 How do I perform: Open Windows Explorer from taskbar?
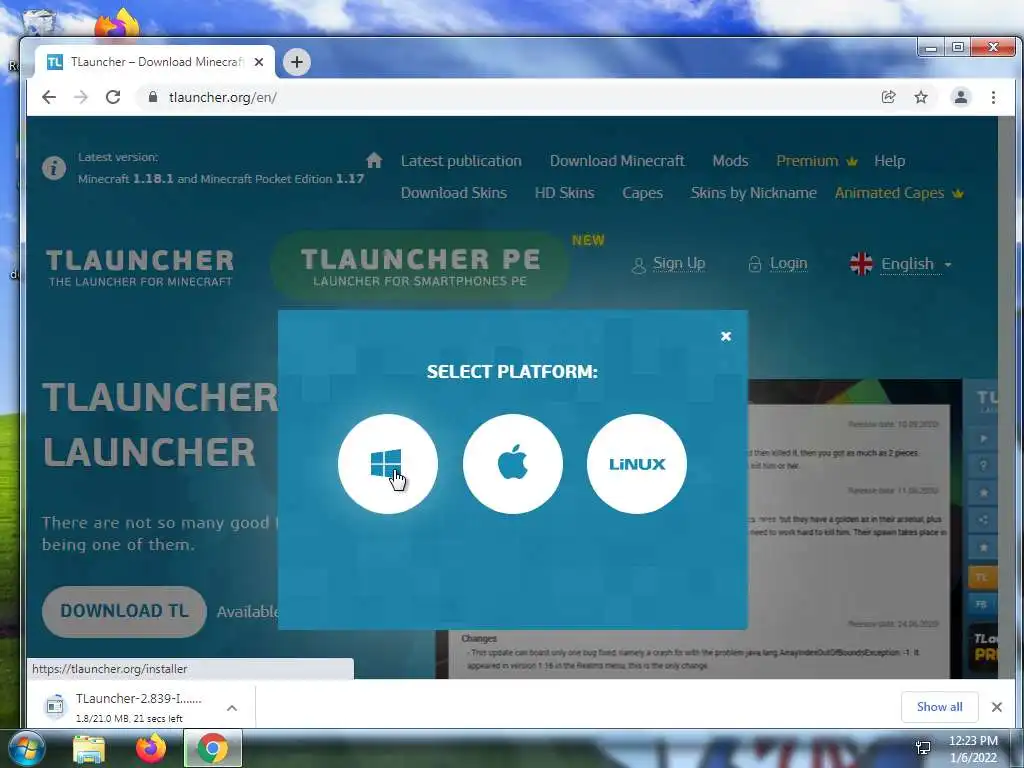coord(89,749)
